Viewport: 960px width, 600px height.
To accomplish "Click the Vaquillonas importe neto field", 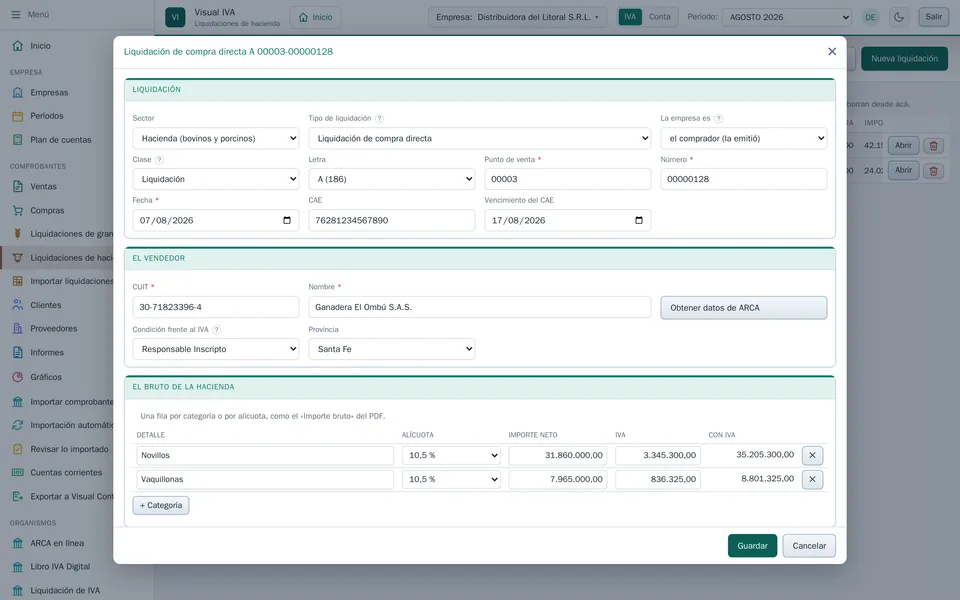I will (558, 479).
